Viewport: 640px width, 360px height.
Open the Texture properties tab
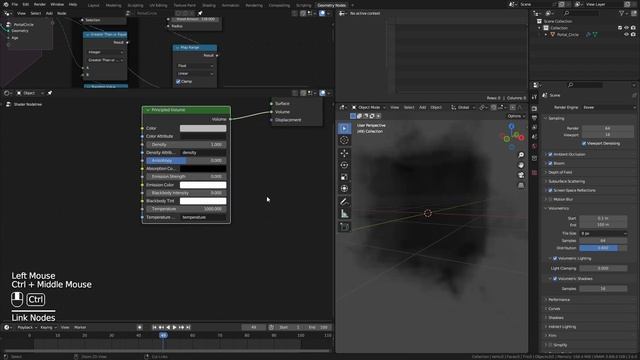tap(534, 173)
